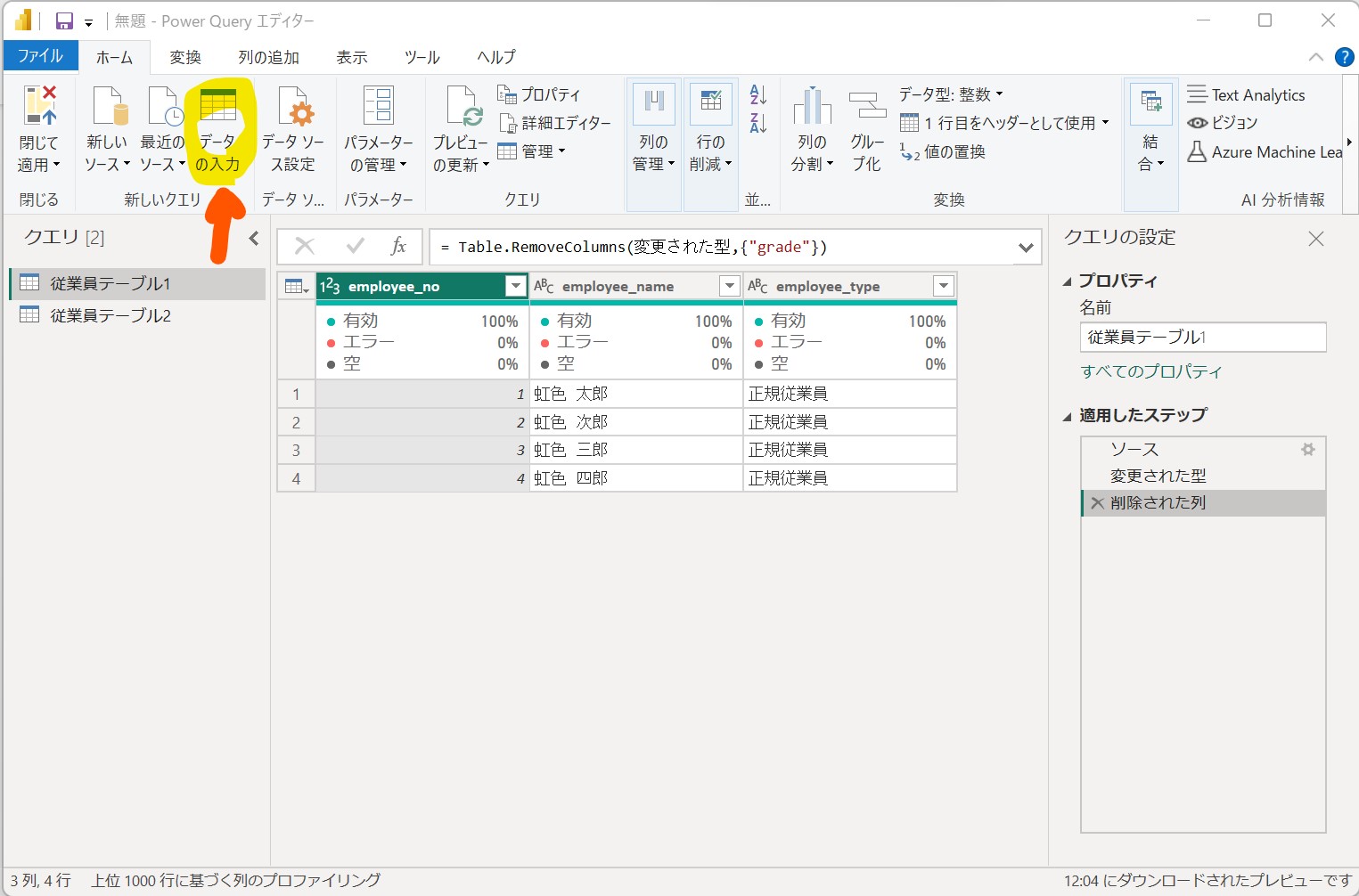The image size is (1359, 896).
Task: Collapse the プロパティ section
Action: click(1068, 281)
